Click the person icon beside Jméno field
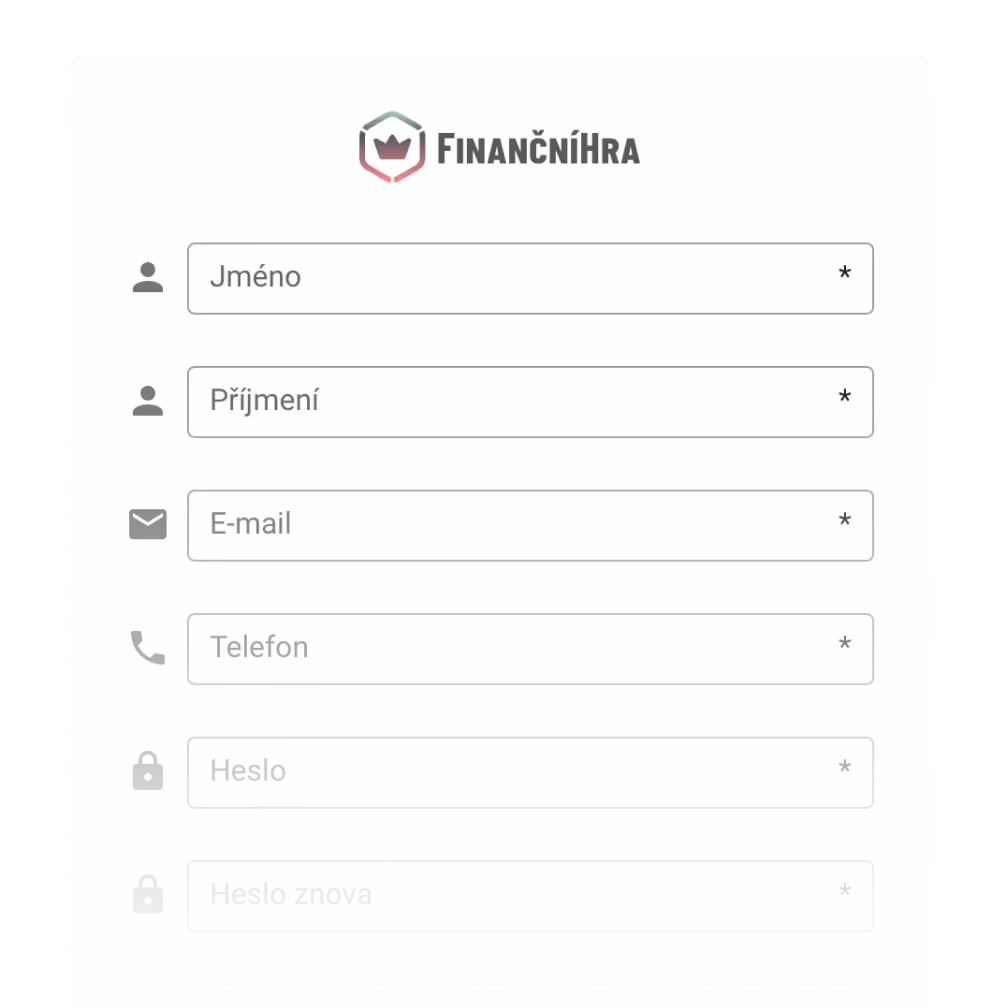 click(148, 277)
